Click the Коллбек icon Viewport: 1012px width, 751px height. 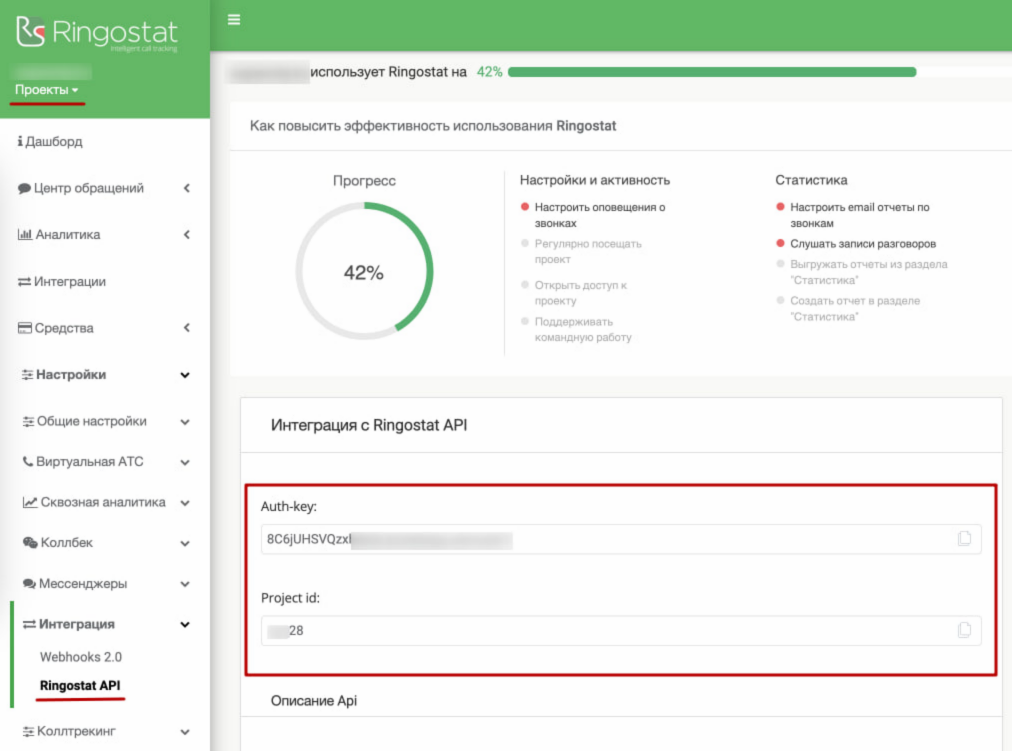coord(30,543)
